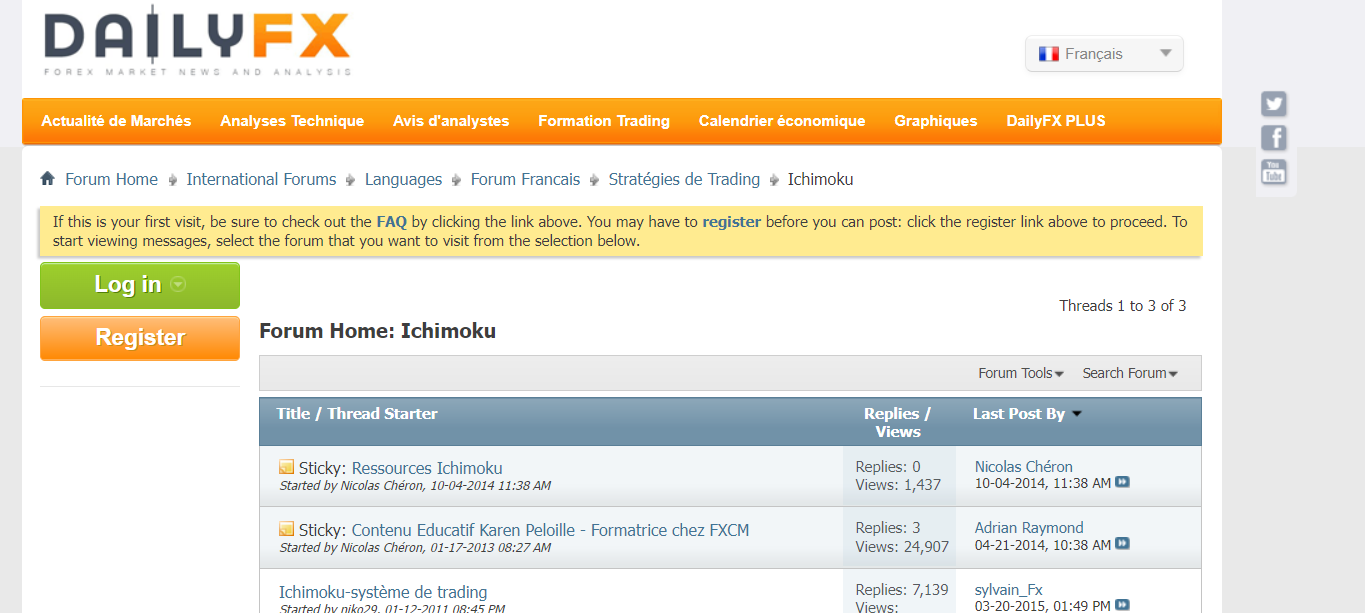The width and height of the screenshot is (1365, 613).
Task: Go to last post by sylvain_Fx
Action: point(1122,606)
